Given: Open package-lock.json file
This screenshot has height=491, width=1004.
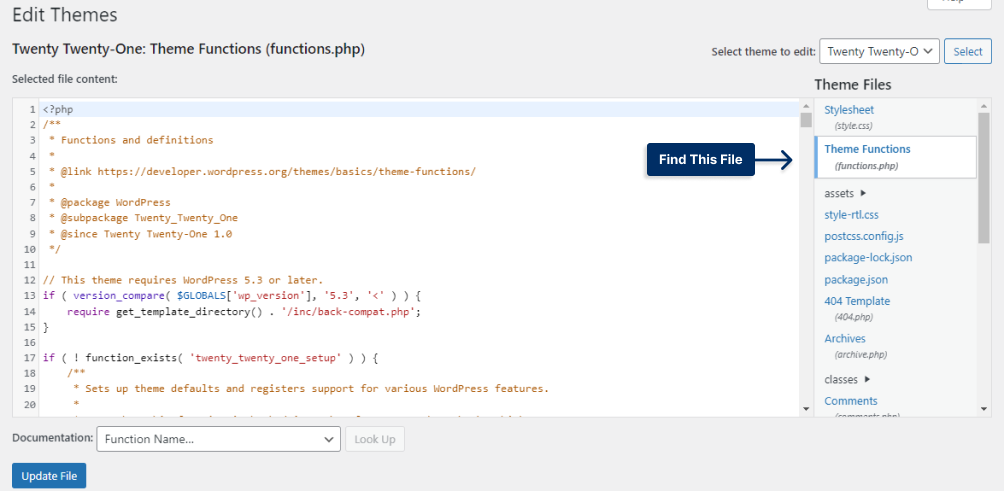Looking at the screenshot, I should tap(868, 257).
